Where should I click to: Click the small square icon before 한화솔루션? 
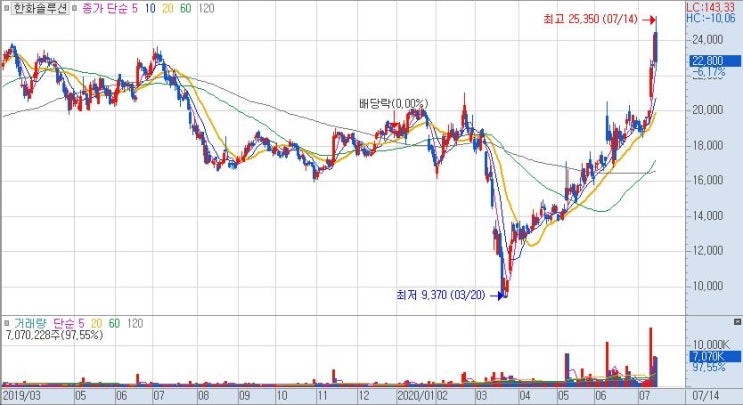pos(6,9)
